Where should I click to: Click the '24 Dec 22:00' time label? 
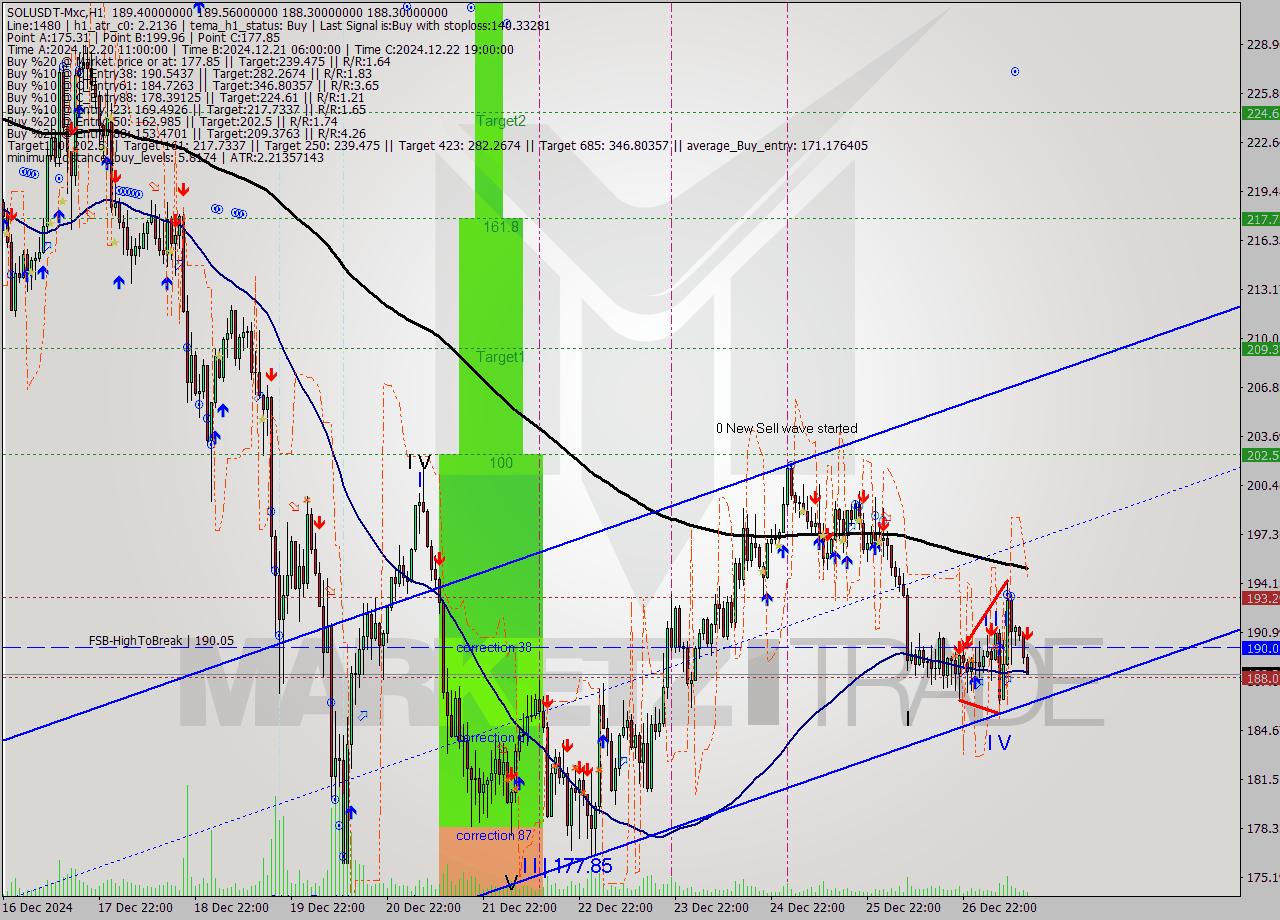click(808, 908)
